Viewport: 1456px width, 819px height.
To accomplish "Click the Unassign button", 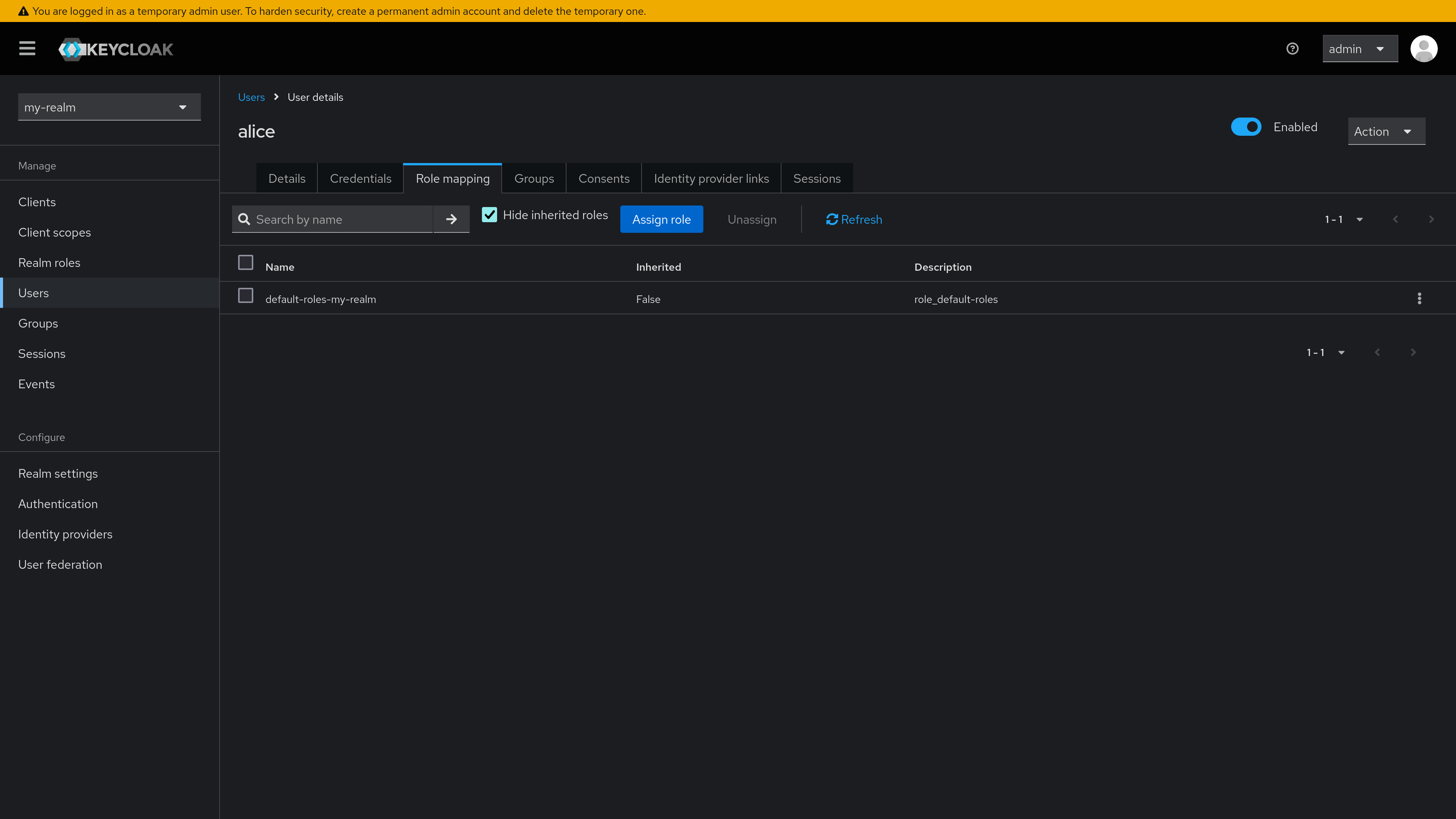I will click(x=752, y=219).
